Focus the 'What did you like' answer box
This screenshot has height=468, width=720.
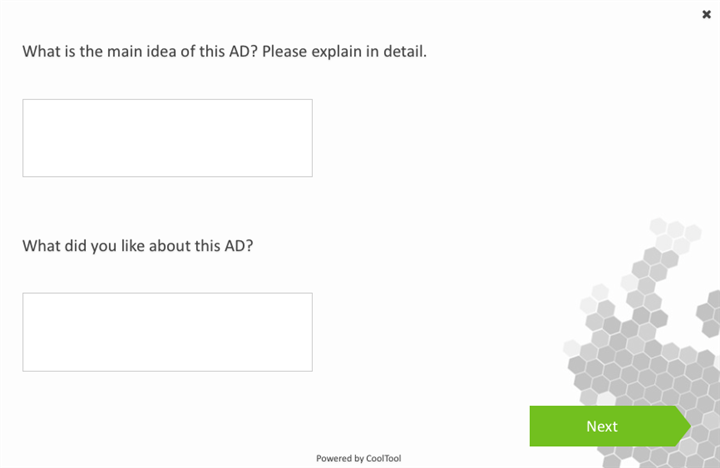[167, 332]
